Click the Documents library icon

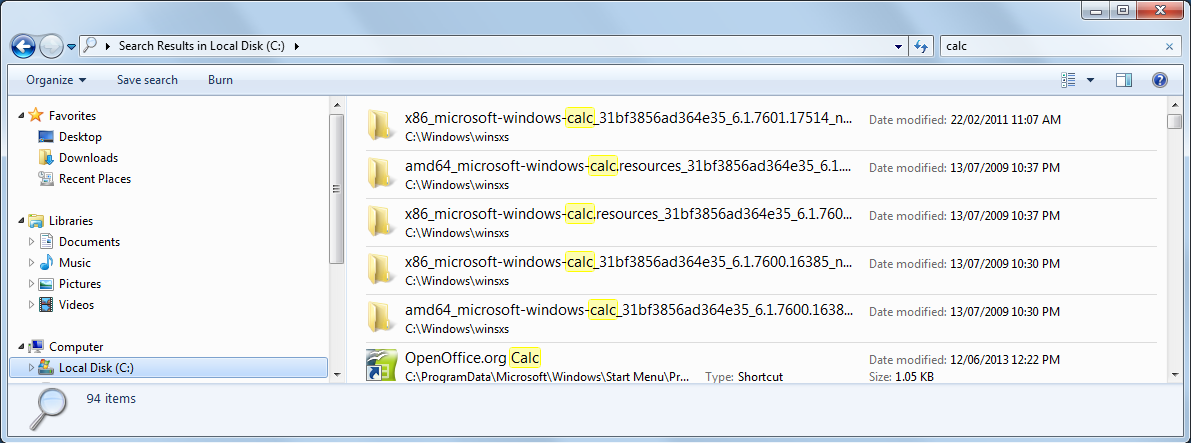pyautogui.click(x=46, y=242)
